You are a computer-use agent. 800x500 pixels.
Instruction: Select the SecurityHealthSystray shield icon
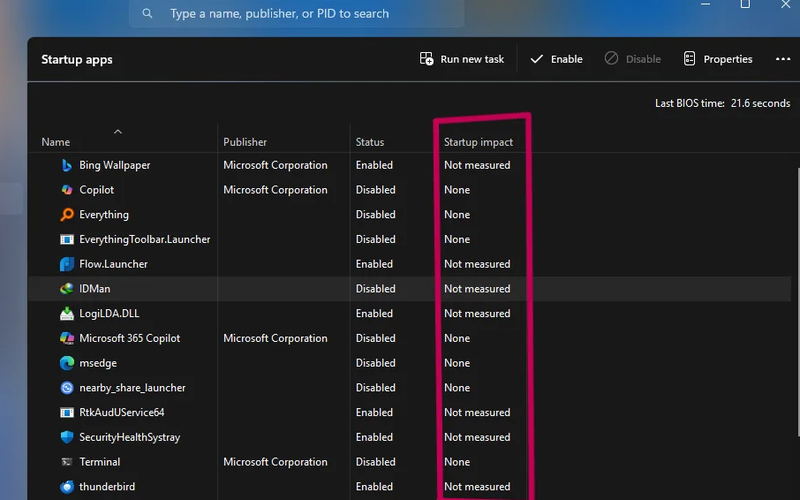tap(67, 437)
